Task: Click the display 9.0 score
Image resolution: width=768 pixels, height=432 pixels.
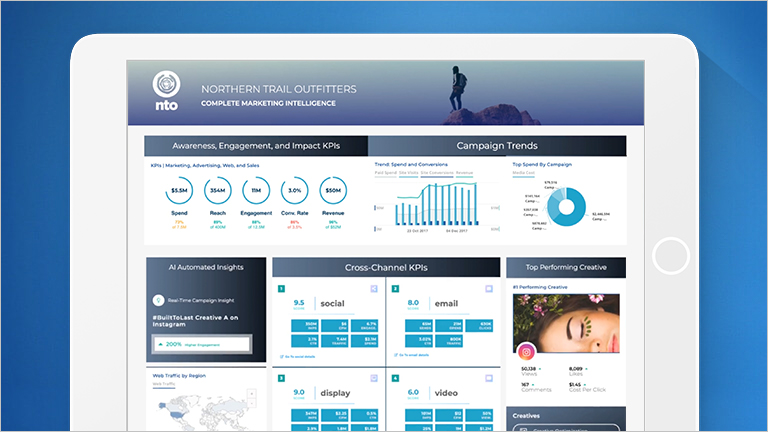Action: coord(299,394)
